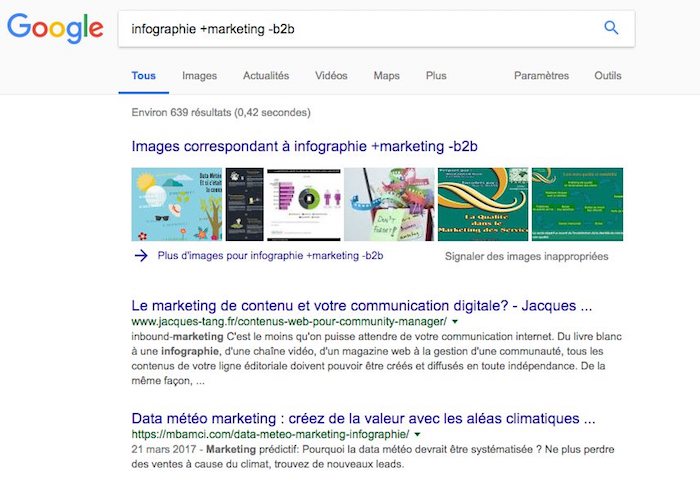Click the arrow icon before 'Plus d'images'
The width and height of the screenshot is (700, 484).
[x=141, y=256]
